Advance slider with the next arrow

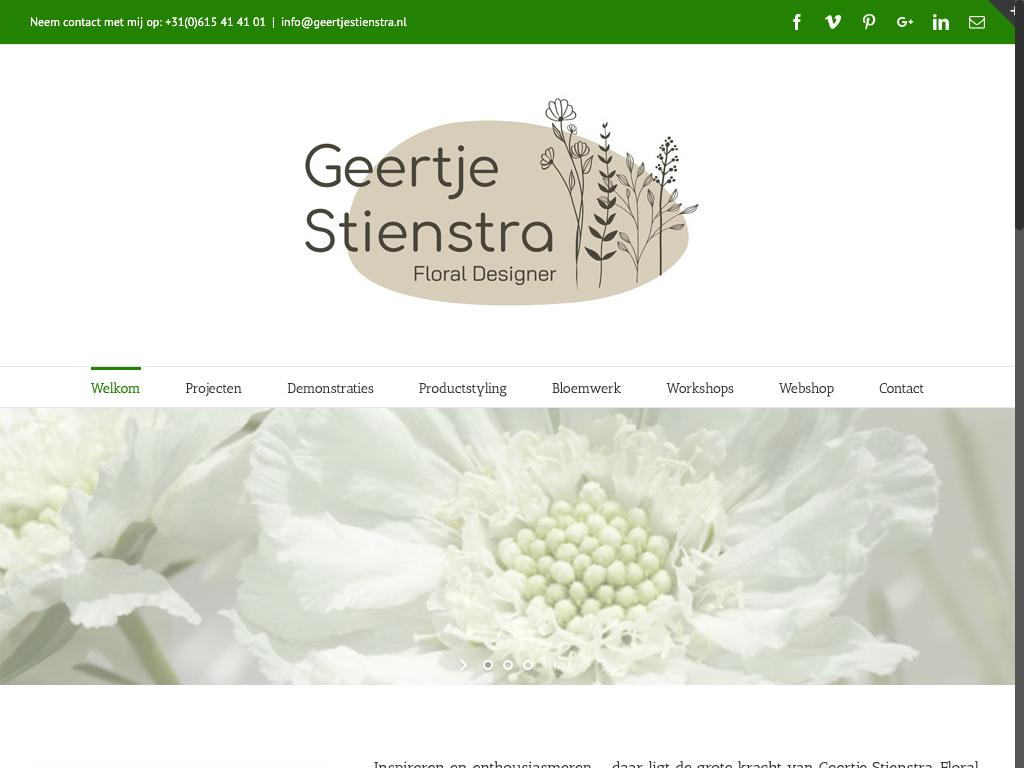tap(463, 664)
